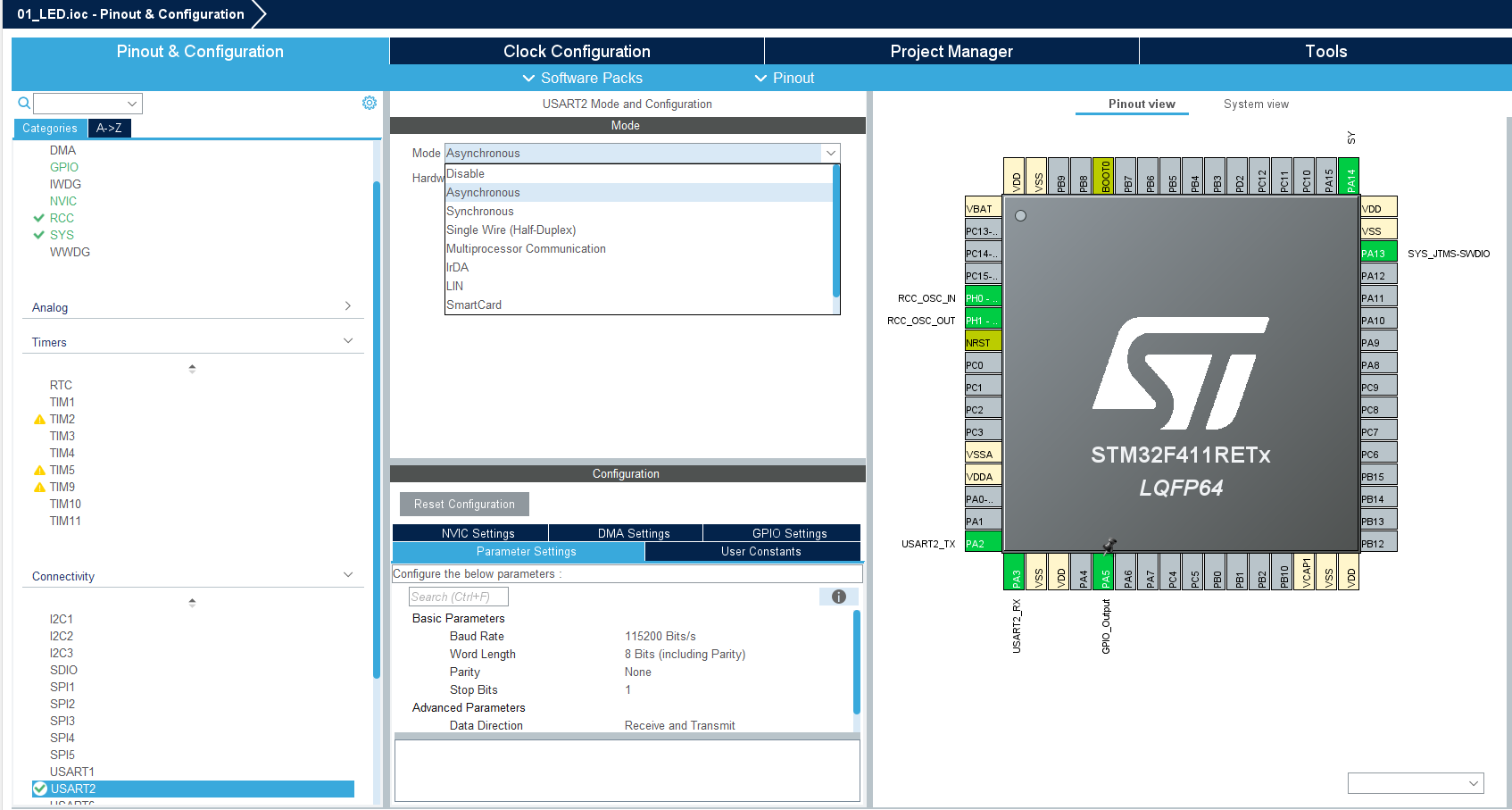Click the Baud Rate value 115200 Bits/s
Screen dimensions: 1512x810
pos(660,636)
